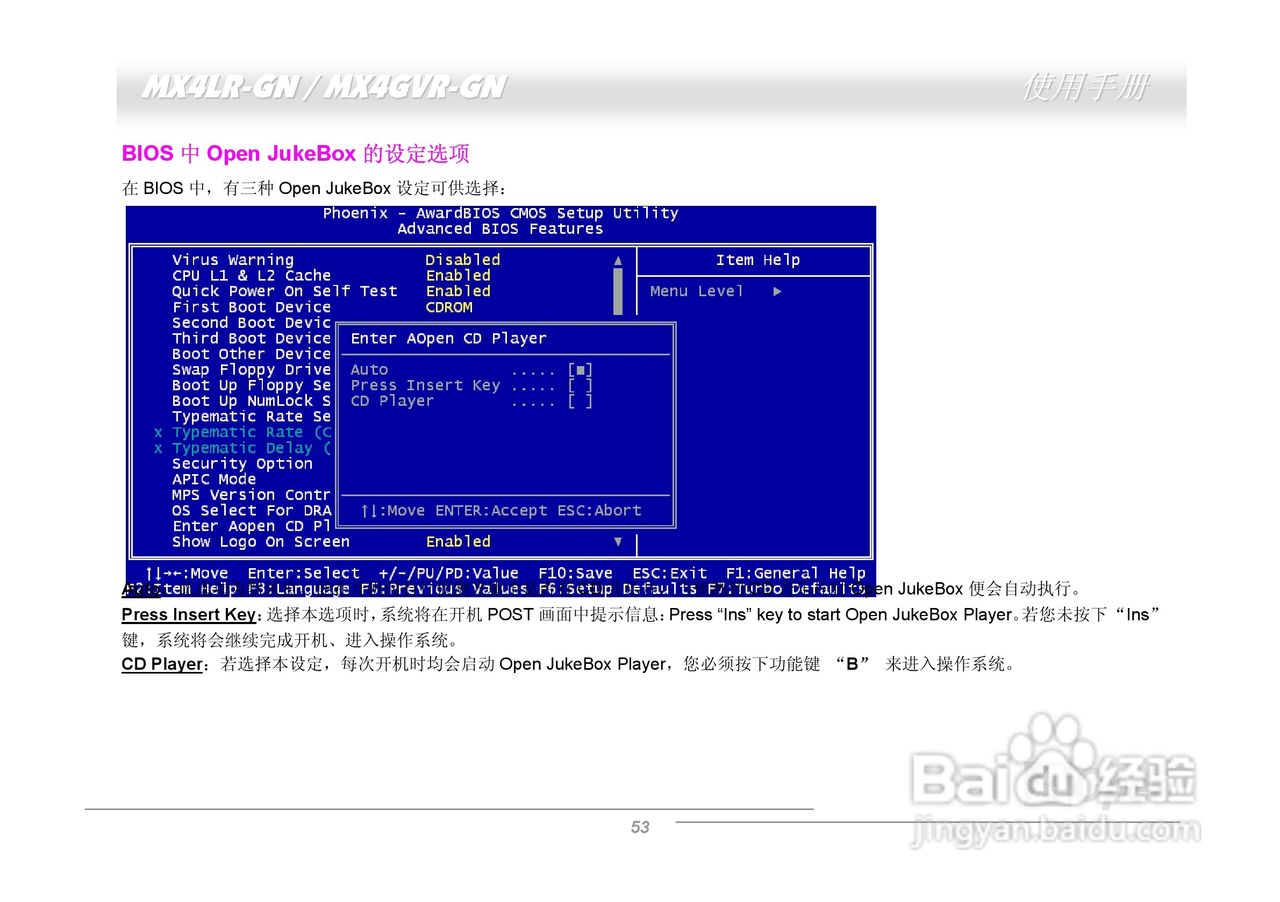Select the MPS Version Control row
The height and width of the screenshot is (902, 1280).
pyautogui.click(x=251, y=495)
